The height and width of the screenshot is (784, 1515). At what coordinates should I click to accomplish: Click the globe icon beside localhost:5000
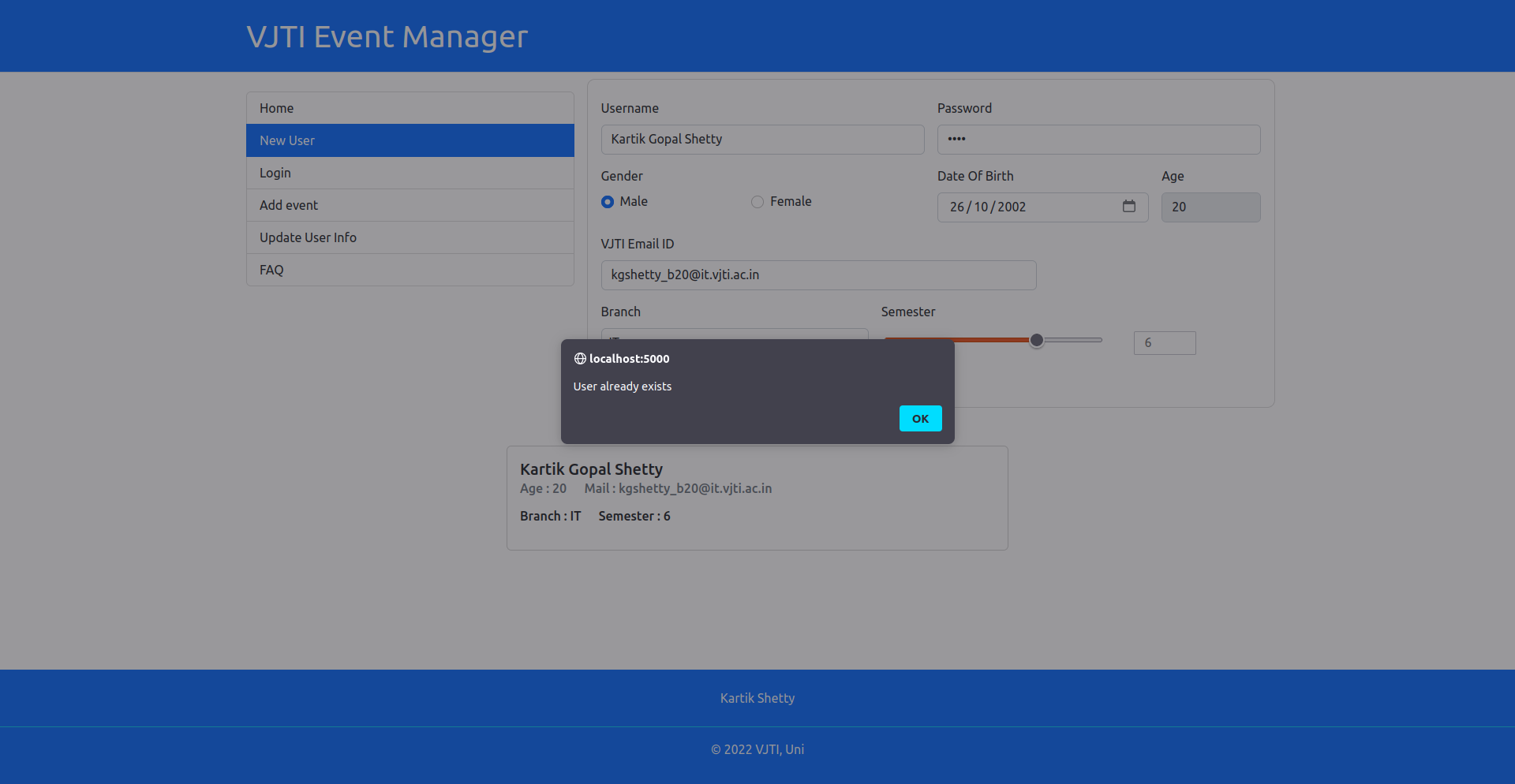[580, 359]
